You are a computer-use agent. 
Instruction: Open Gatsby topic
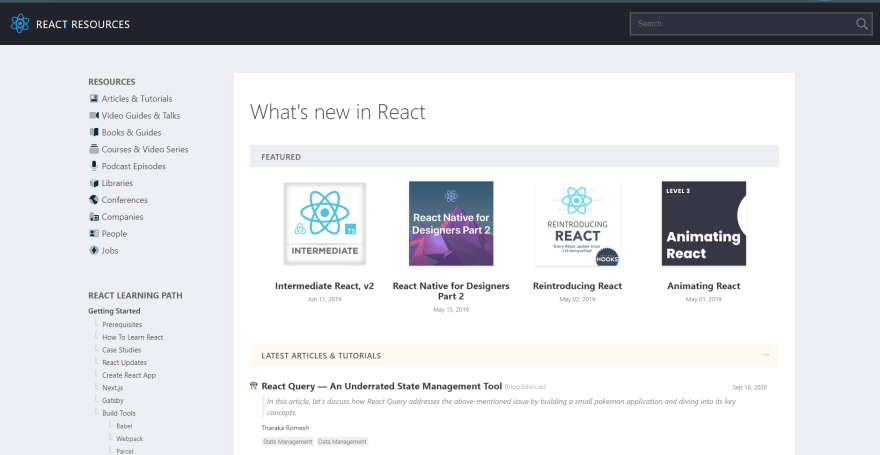coord(113,401)
